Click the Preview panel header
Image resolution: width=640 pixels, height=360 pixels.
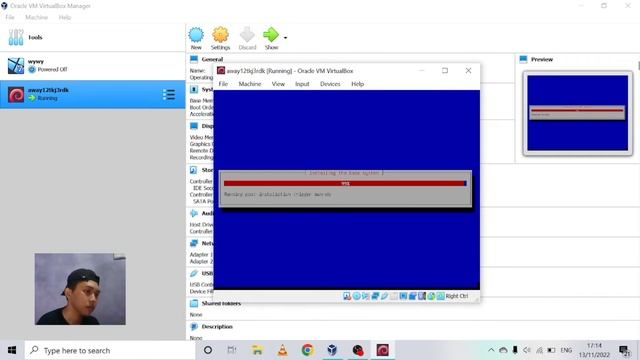point(542,59)
